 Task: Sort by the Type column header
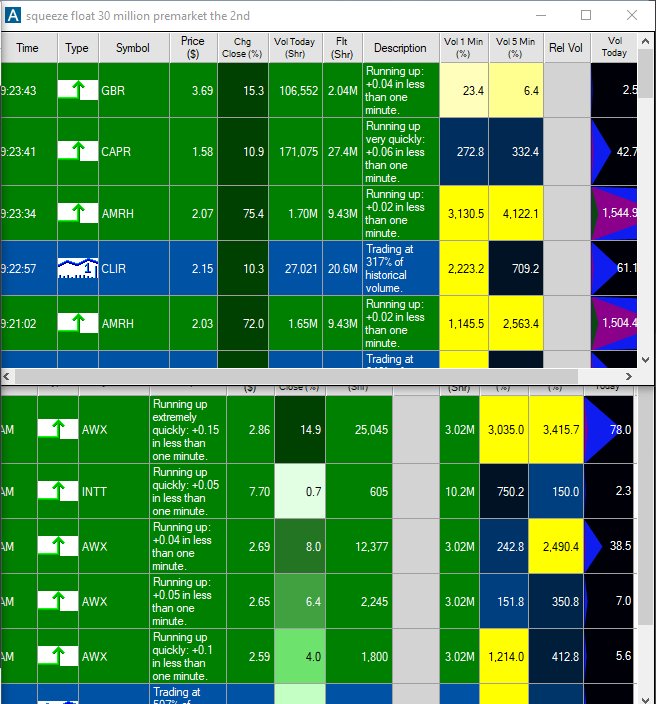[78, 48]
